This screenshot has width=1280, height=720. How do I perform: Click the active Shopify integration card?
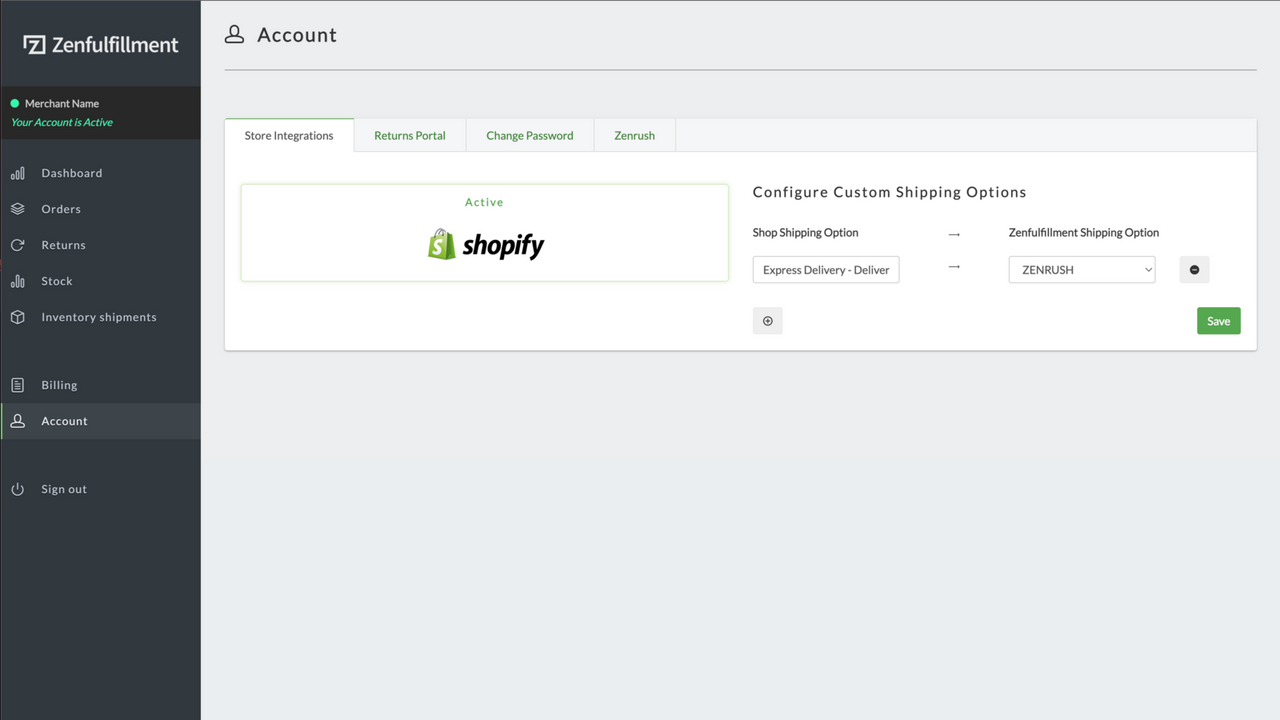pyautogui.click(x=485, y=233)
